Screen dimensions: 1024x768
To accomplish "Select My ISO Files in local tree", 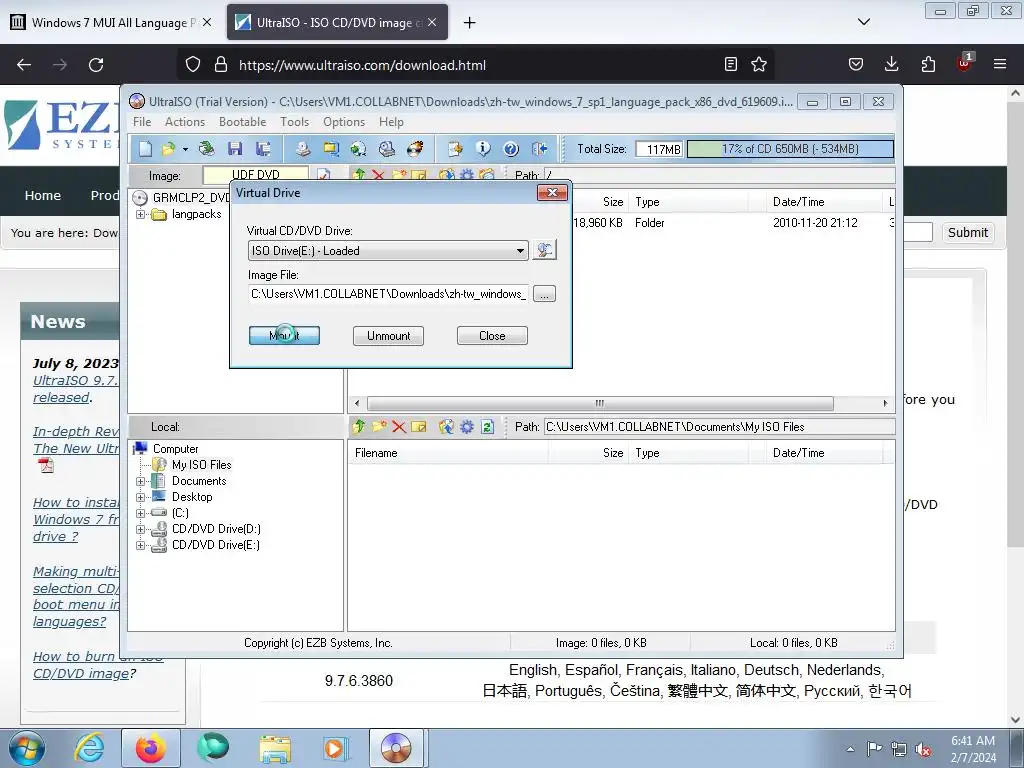I will [x=201, y=465].
